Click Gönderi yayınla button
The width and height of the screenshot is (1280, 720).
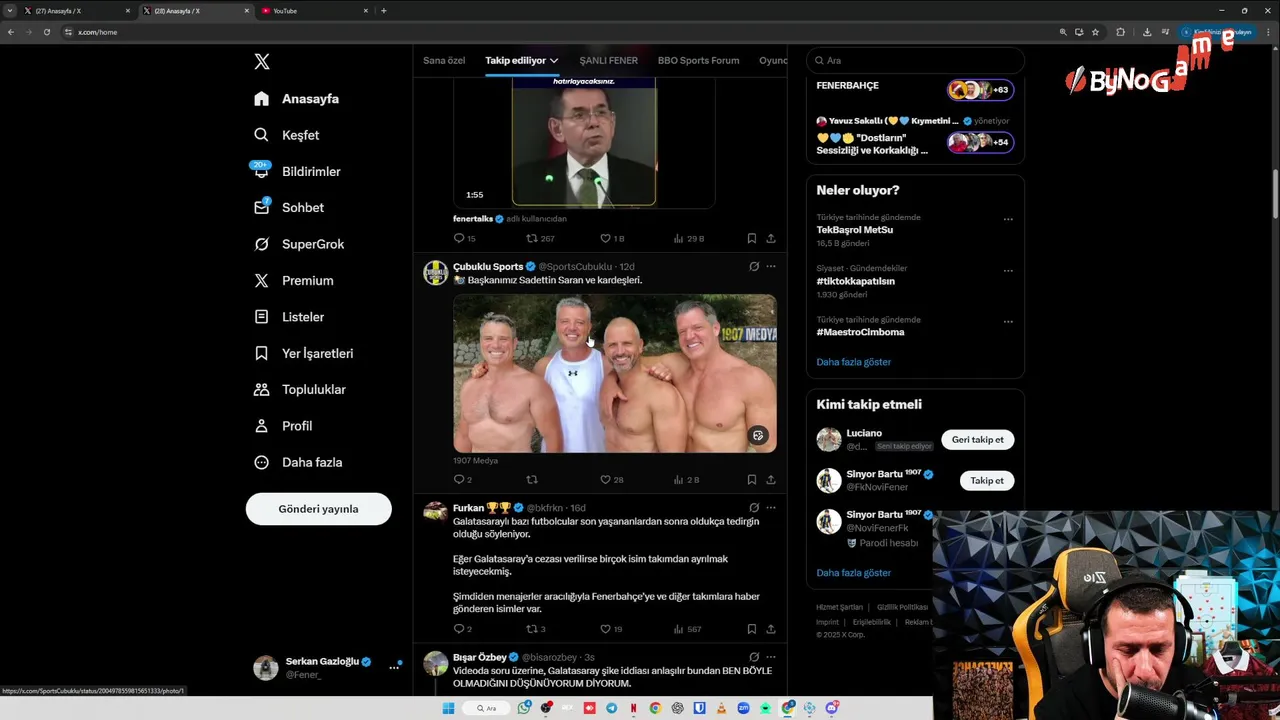coord(318,509)
